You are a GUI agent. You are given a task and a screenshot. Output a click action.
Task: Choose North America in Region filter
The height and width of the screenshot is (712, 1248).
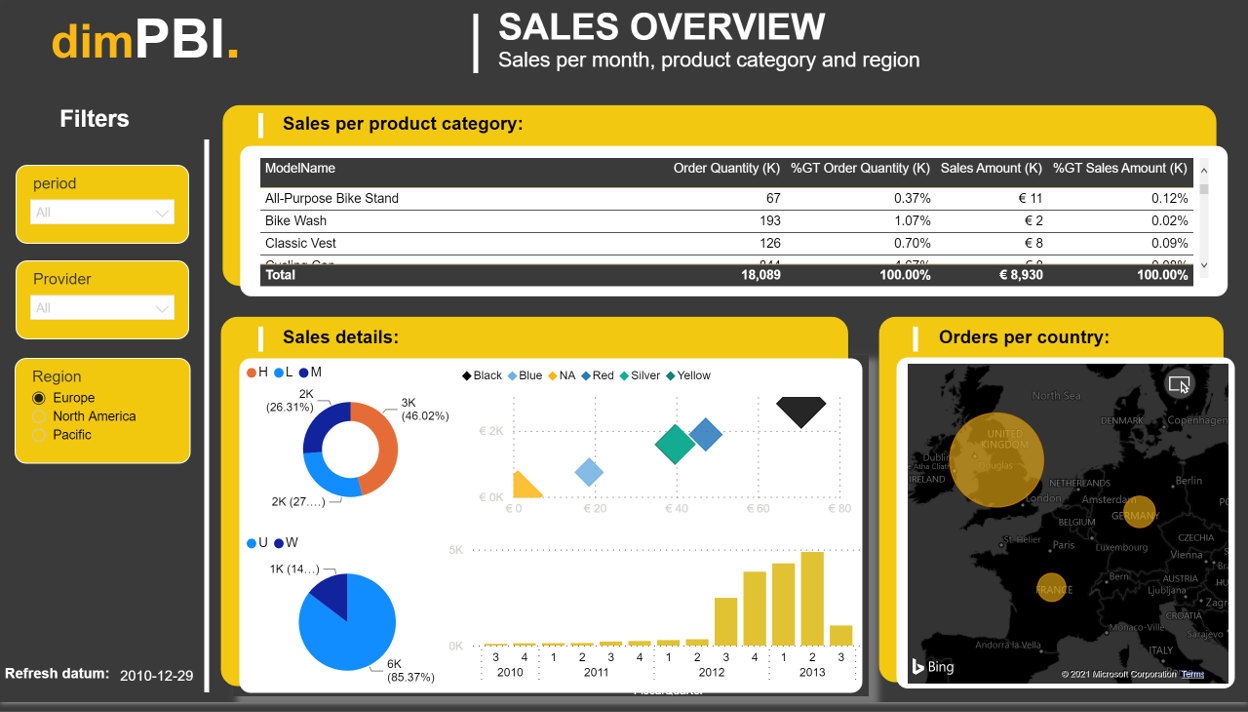point(39,417)
